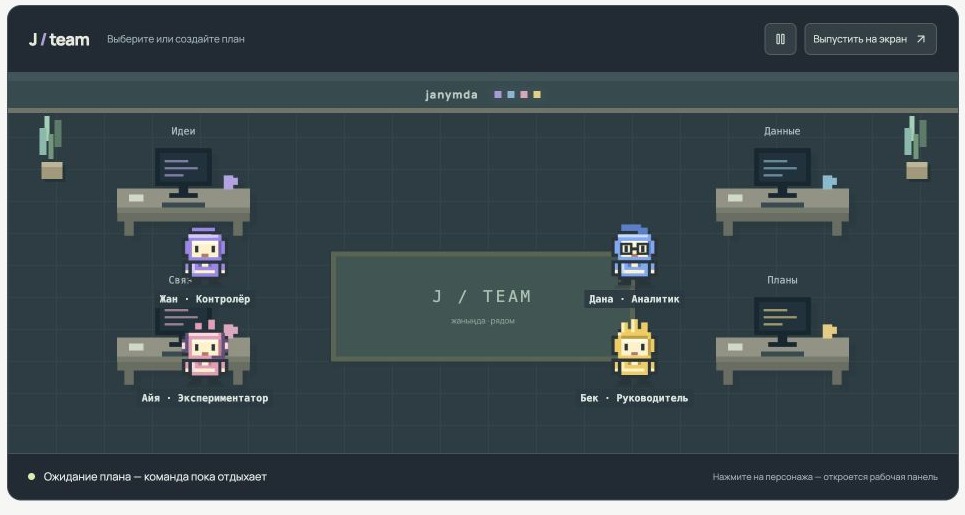The image size is (965, 515).
Task: Click the 'Идеи' desk monitor
Action: click(183, 172)
